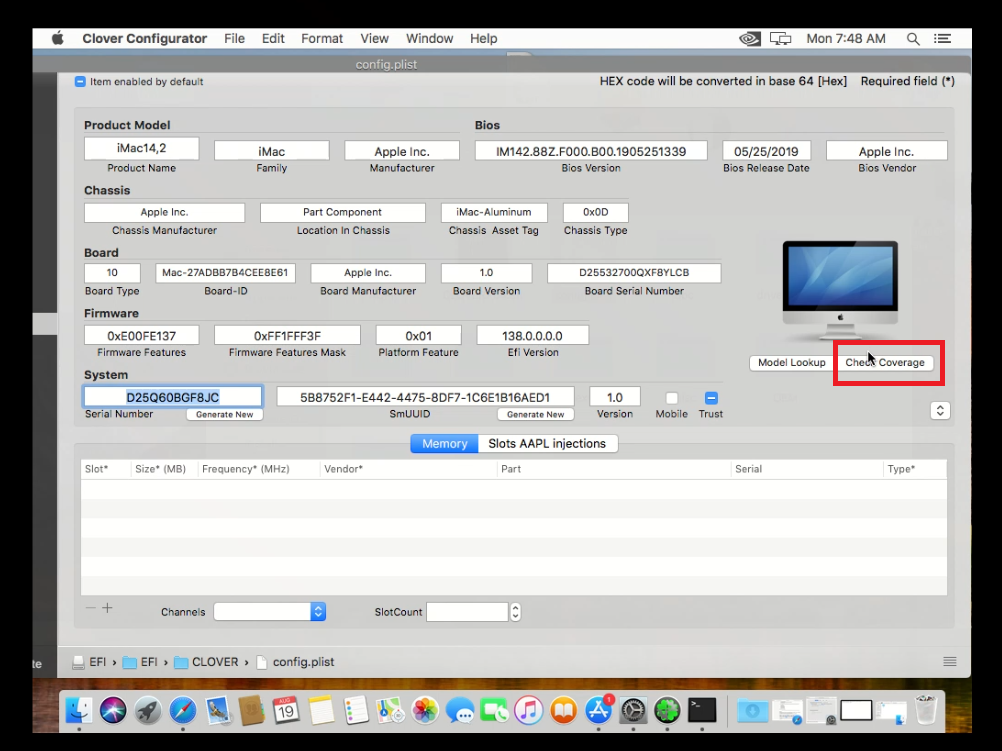Open Clover Configurator app menu
The image size is (1002, 751).
point(144,38)
